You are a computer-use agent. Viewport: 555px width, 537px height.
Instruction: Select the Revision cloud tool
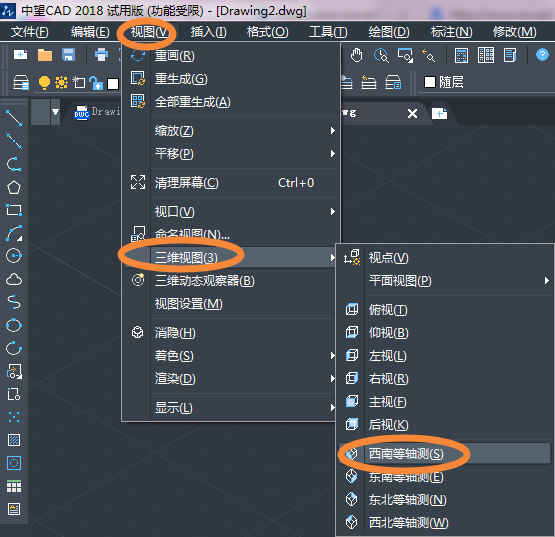coord(14,279)
